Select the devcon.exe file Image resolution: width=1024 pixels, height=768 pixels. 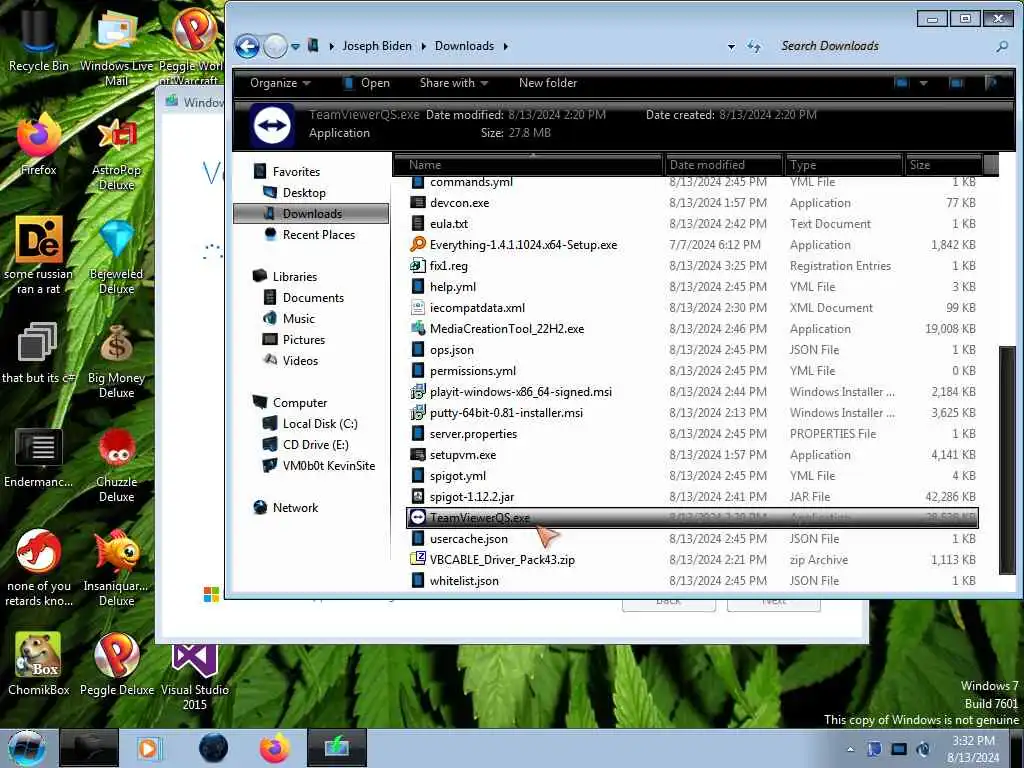(459, 203)
